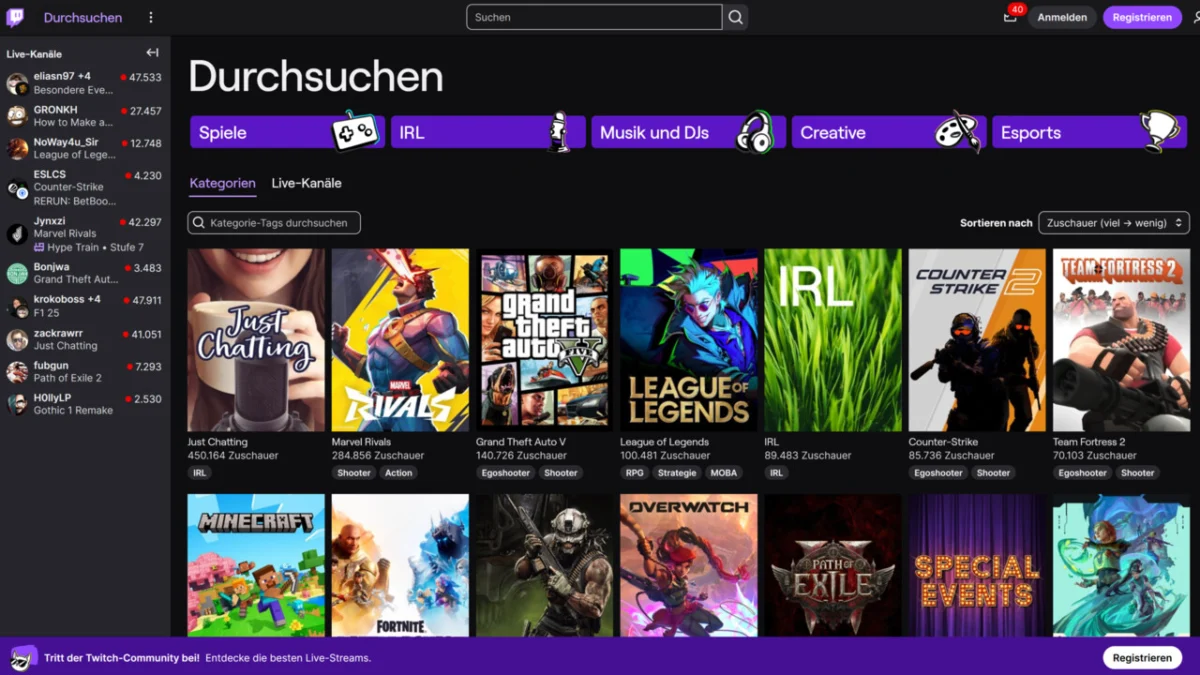Click the magnifier search button
The image size is (1200, 675).
(735, 17)
